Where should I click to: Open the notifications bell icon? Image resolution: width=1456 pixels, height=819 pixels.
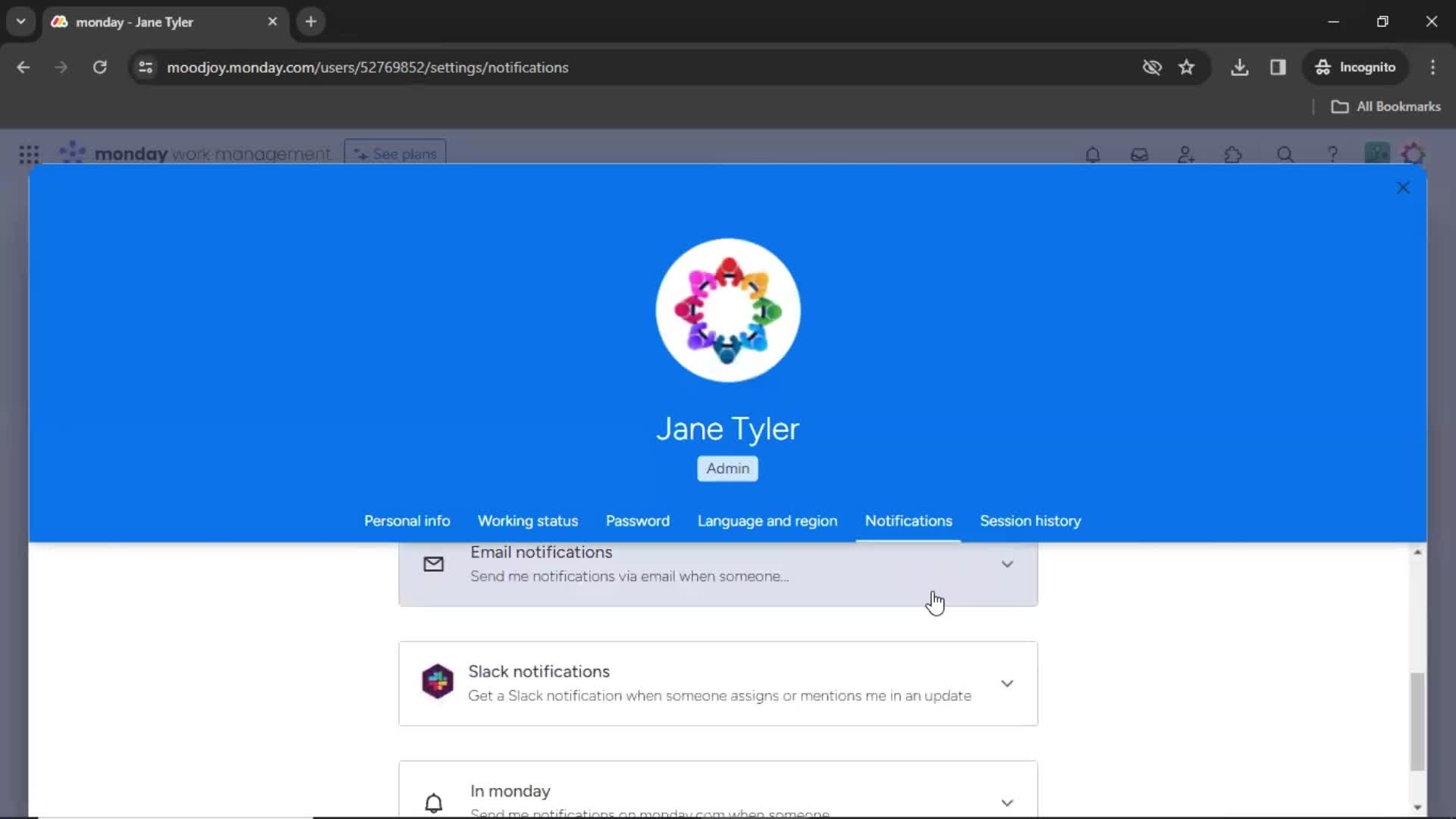coord(1092,154)
